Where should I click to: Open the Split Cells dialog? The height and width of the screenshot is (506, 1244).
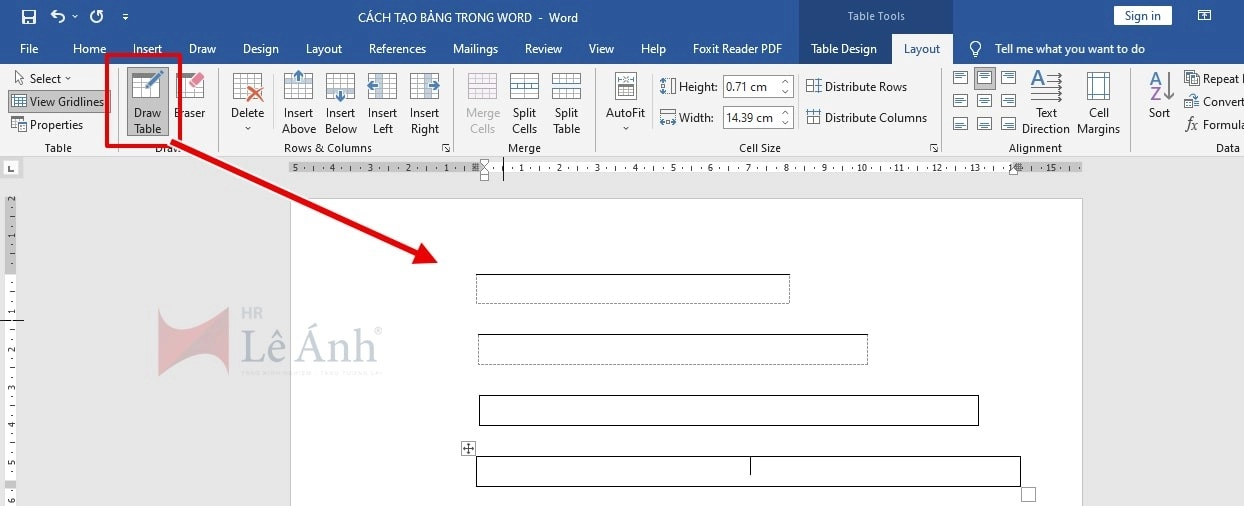click(x=524, y=102)
